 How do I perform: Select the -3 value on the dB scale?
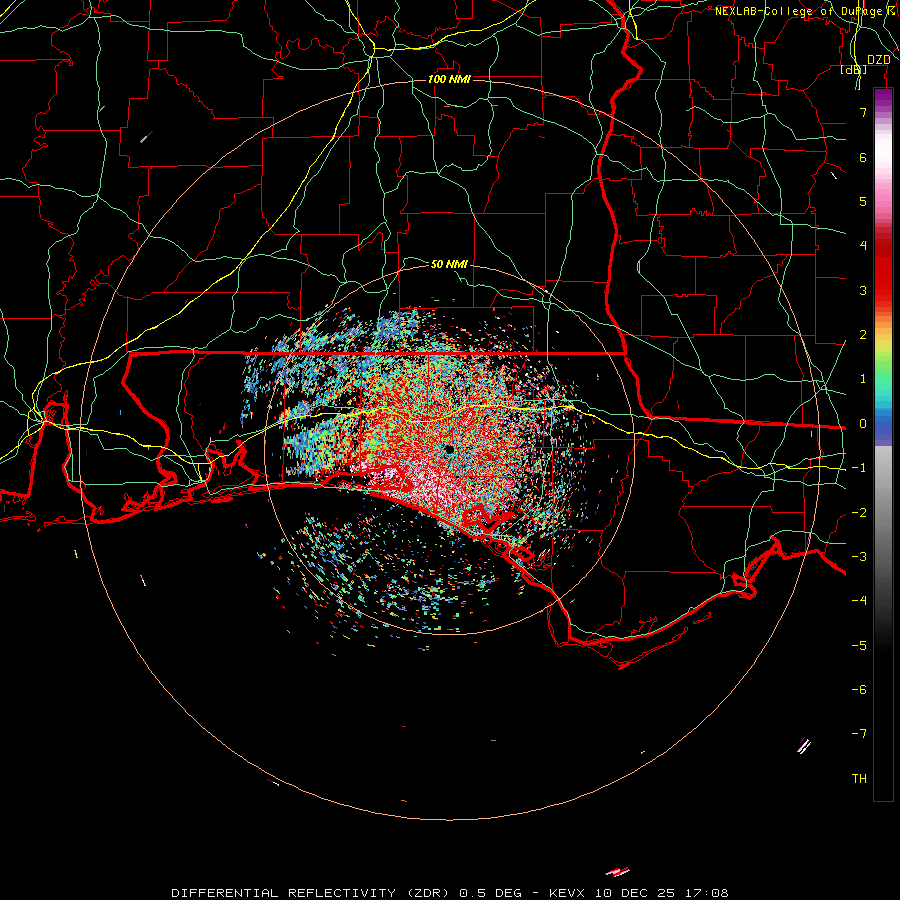tap(859, 557)
